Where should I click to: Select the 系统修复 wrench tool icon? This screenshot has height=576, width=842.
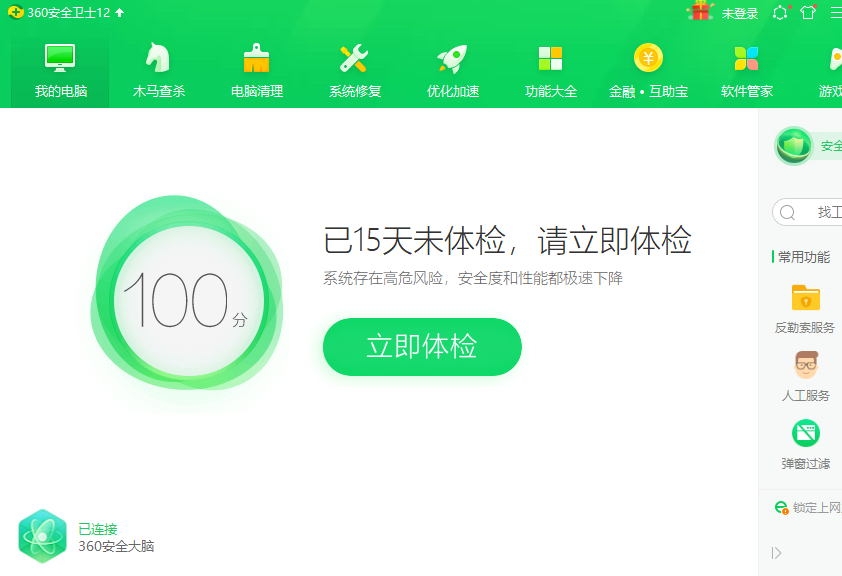(x=355, y=70)
